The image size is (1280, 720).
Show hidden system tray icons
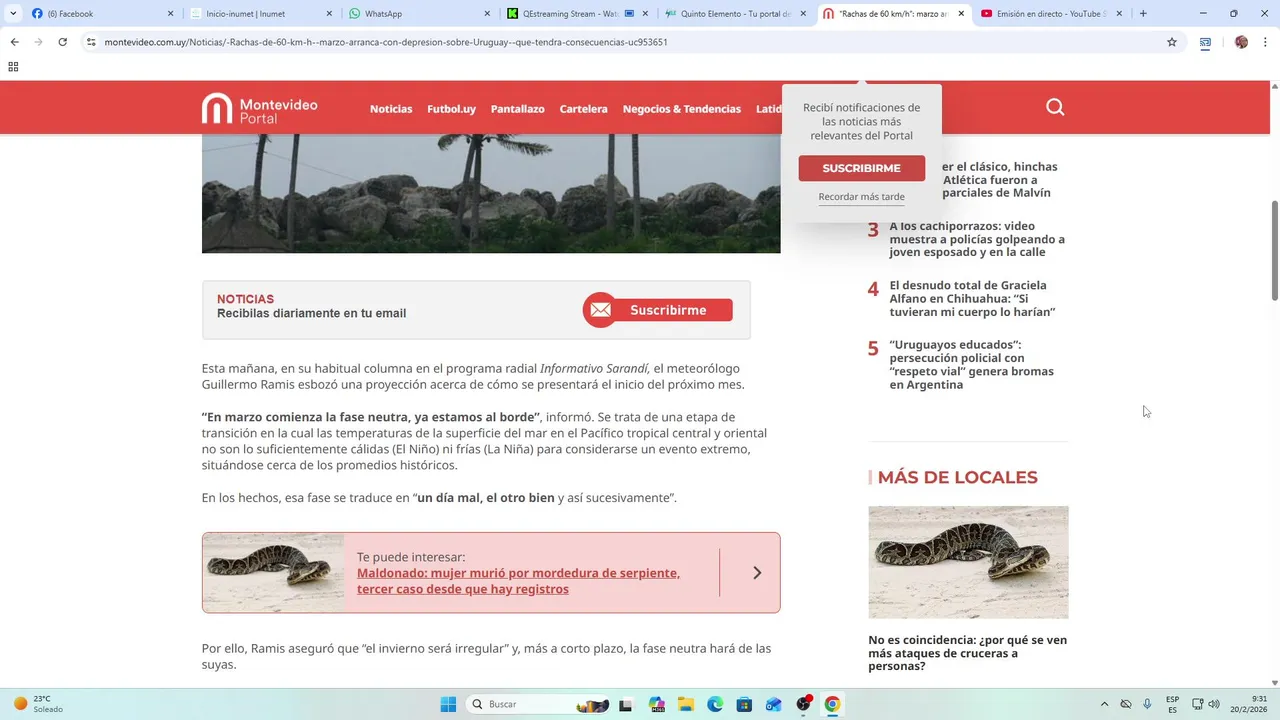1104,704
